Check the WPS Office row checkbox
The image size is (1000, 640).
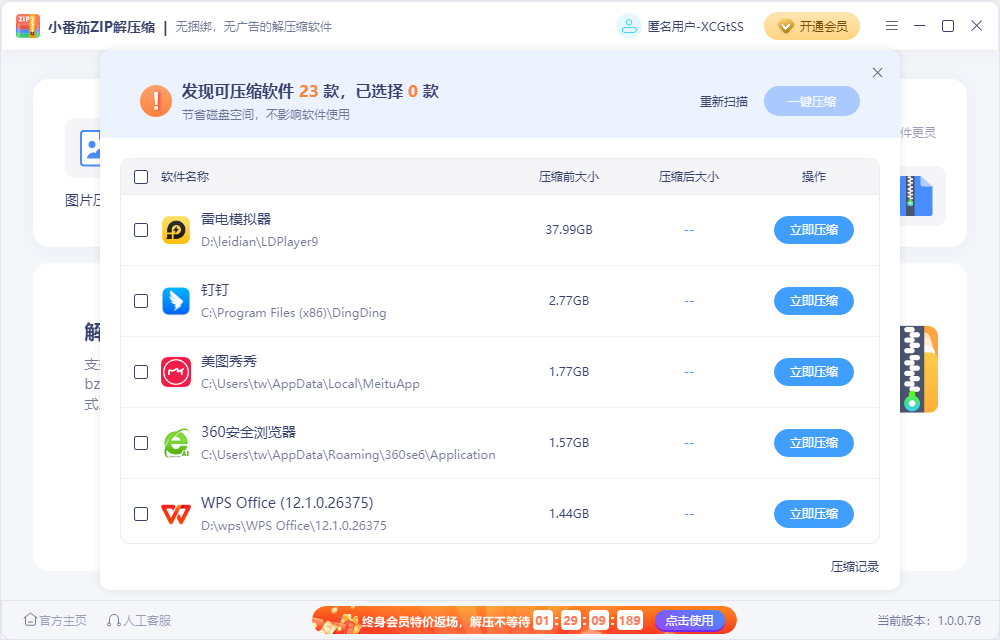tap(141, 514)
